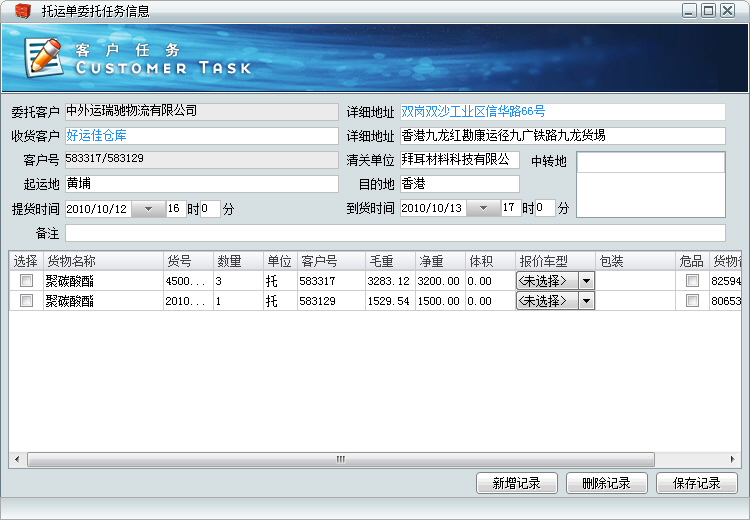Click the 收货客户 field showing 好运佳仓库
The width and height of the screenshot is (750, 520).
tap(201, 136)
